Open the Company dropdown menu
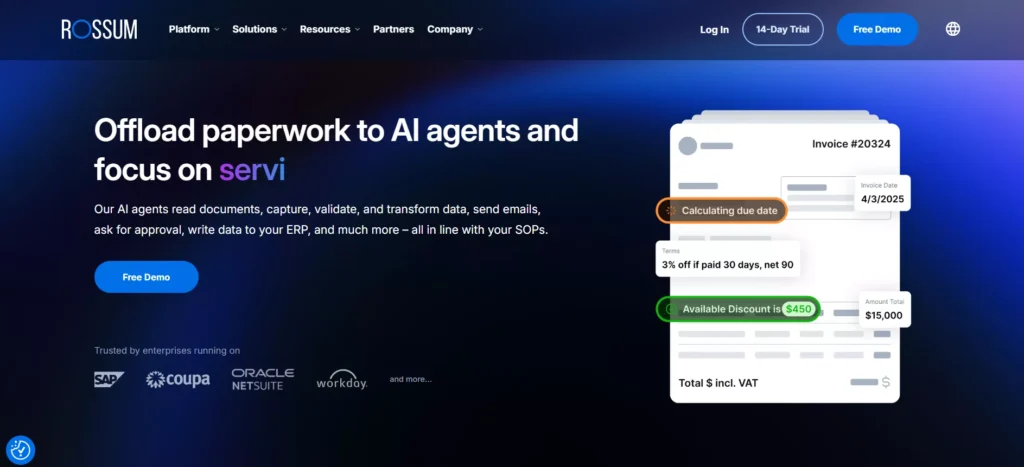This screenshot has width=1024, height=467. pos(454,29)
